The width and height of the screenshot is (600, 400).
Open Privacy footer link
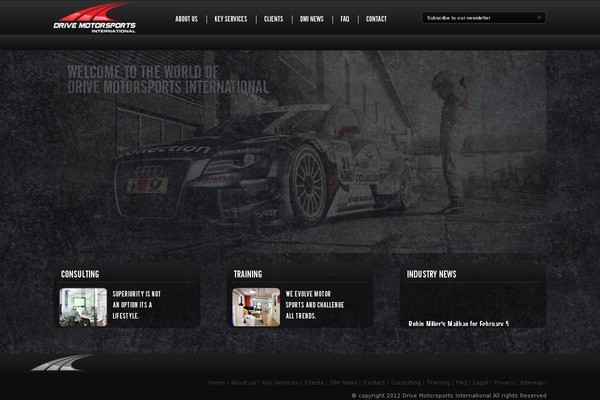(x=504, y=382)
